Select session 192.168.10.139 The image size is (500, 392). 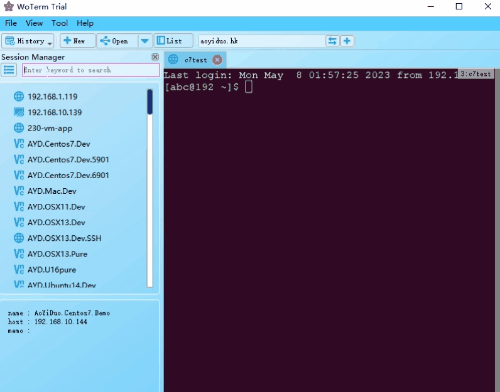click(55, 112)
